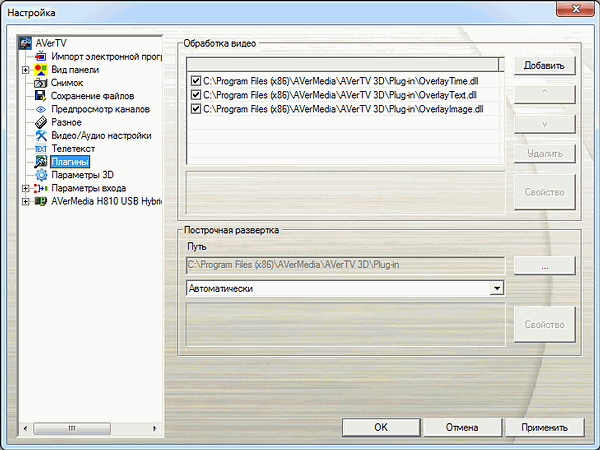Select the AVerTV root tree label
Image resolution: width=600 pixels, height=450 pixels.
click(51, 43)
